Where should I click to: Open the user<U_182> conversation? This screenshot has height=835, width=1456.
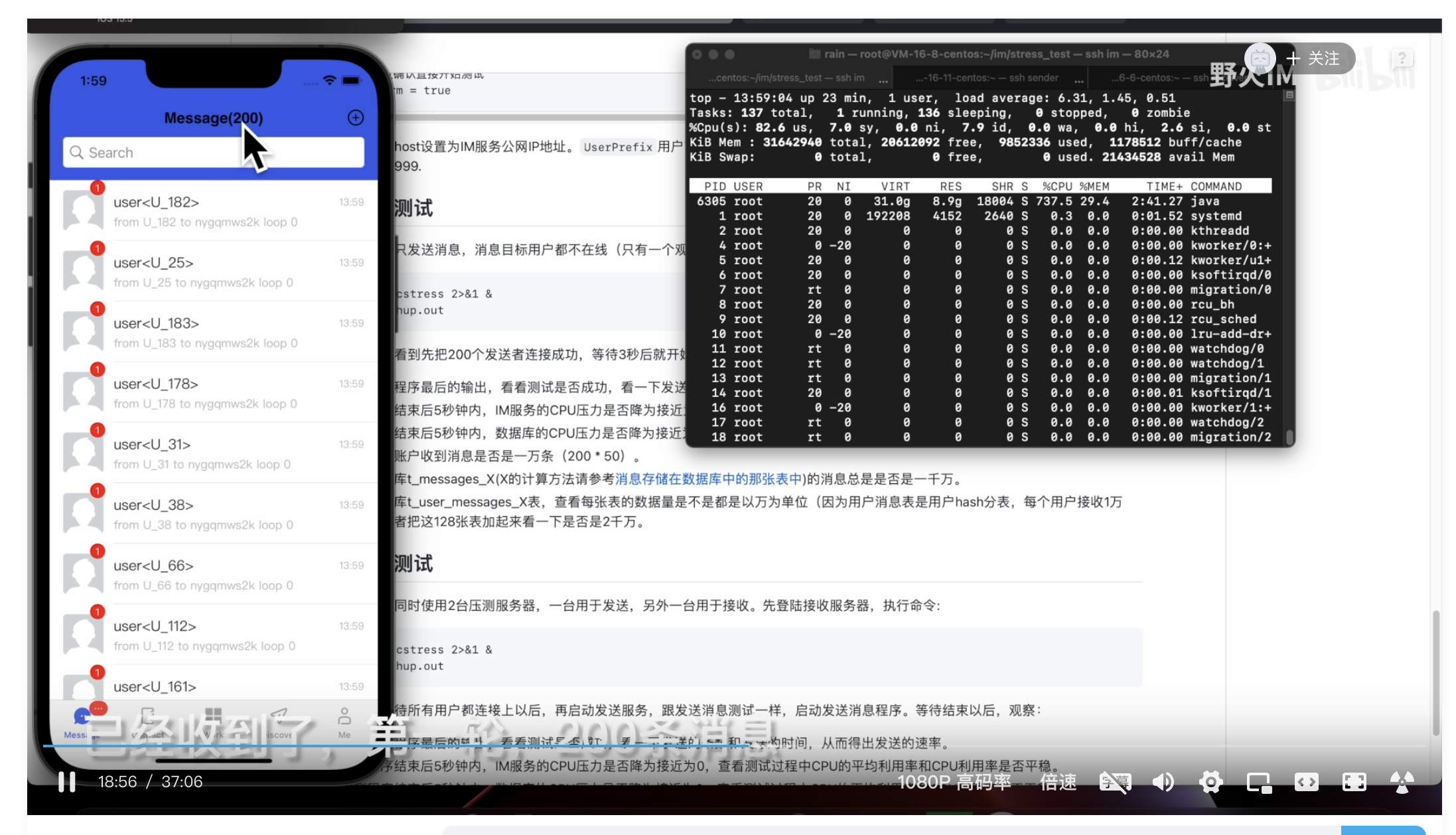214,211
